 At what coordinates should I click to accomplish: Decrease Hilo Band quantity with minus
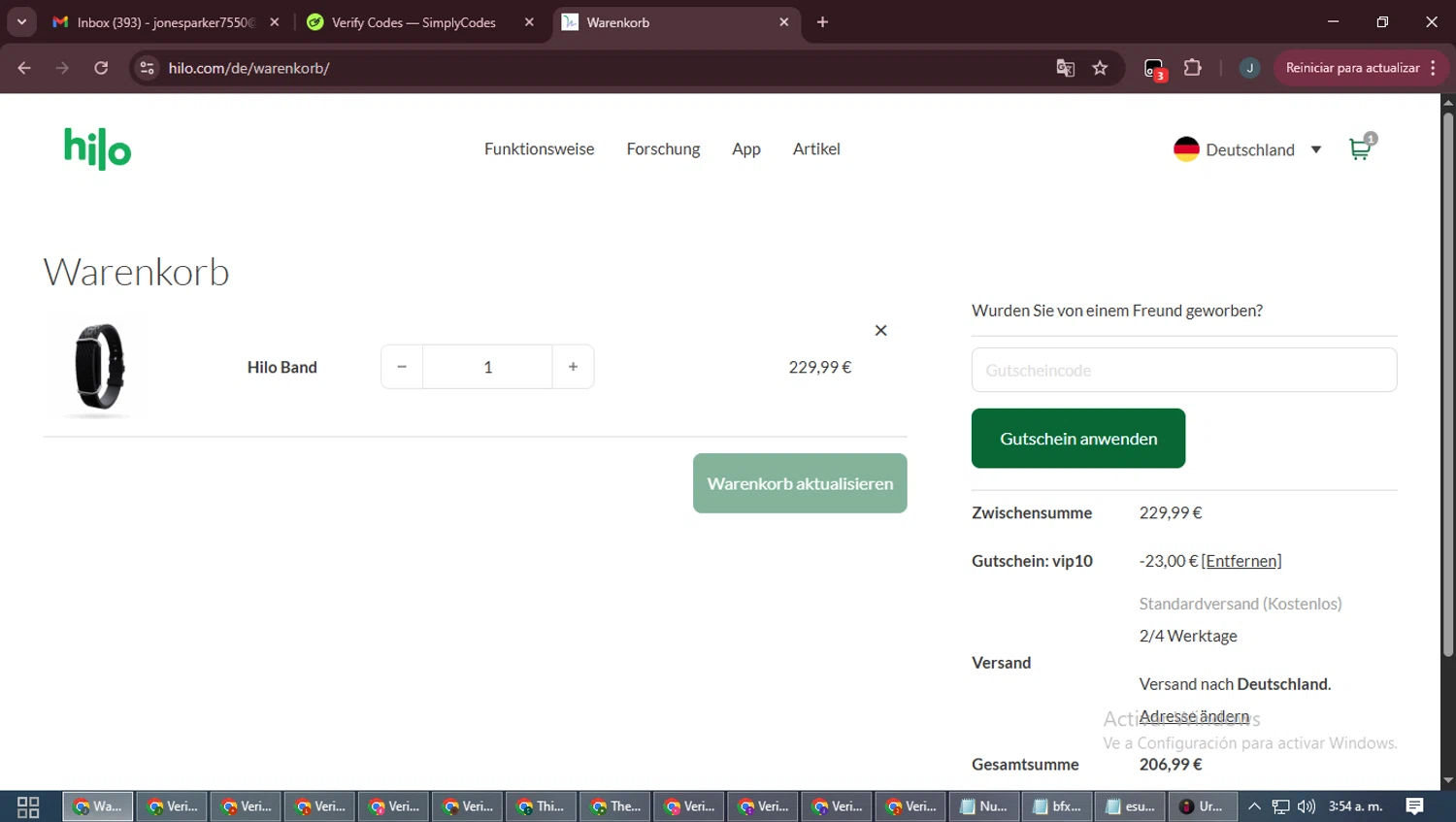(402, 367)
